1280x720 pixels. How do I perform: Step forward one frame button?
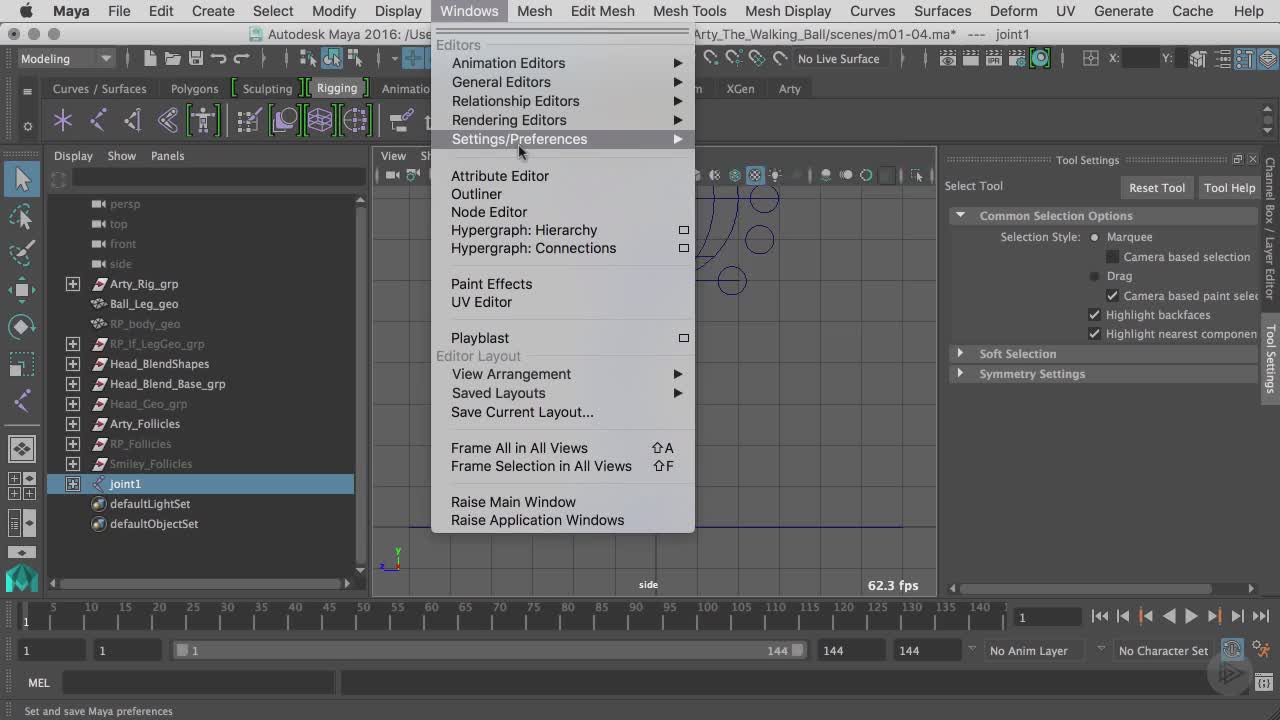[1238, 617]
